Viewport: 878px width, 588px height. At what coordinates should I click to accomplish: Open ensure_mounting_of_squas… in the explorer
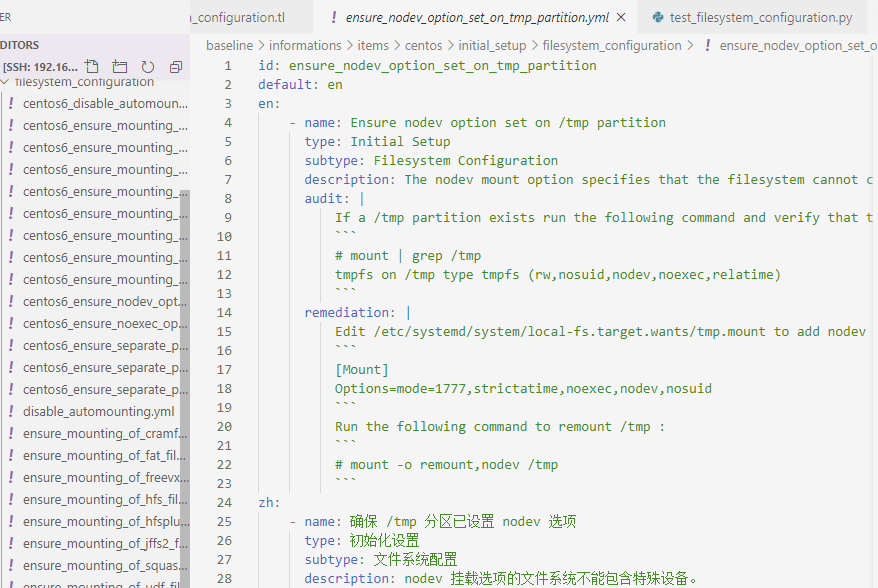[x=105, y=566]
